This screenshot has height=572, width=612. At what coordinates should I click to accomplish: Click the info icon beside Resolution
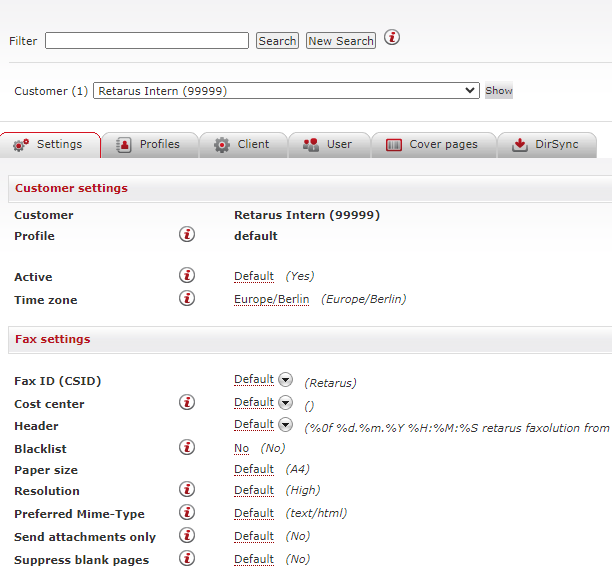[x=187, y=490]
